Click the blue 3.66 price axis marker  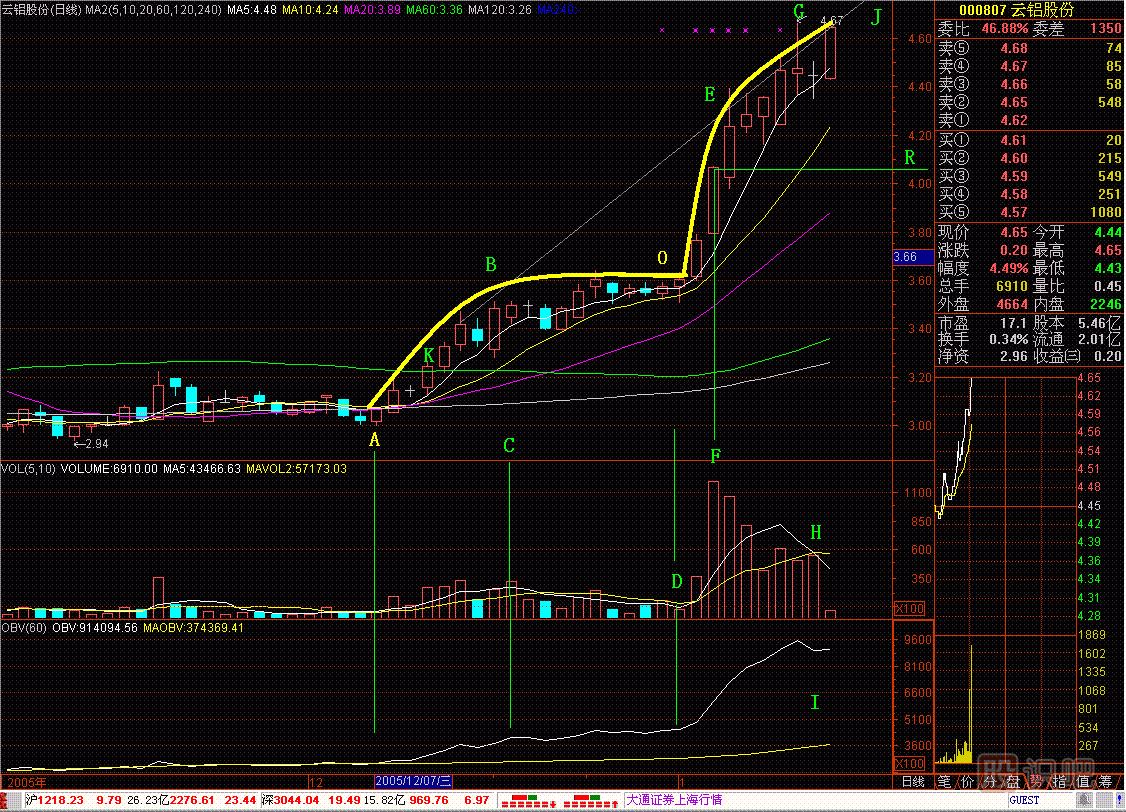click(905, 257)
